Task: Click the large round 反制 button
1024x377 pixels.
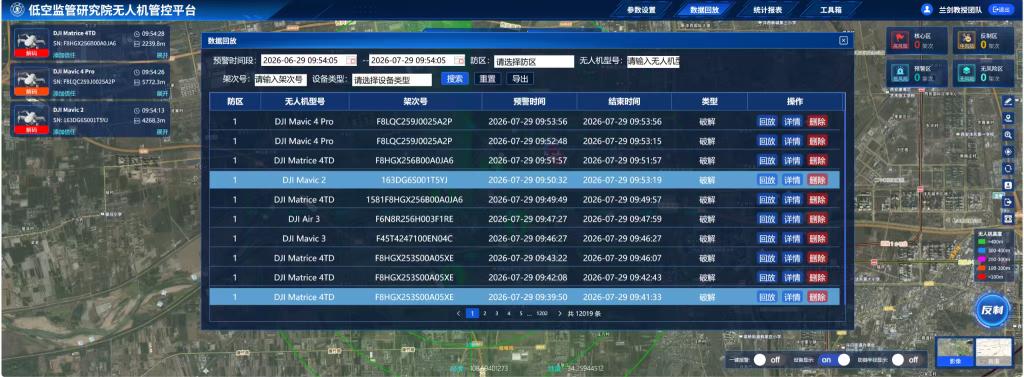Action: tap(993, 310)
